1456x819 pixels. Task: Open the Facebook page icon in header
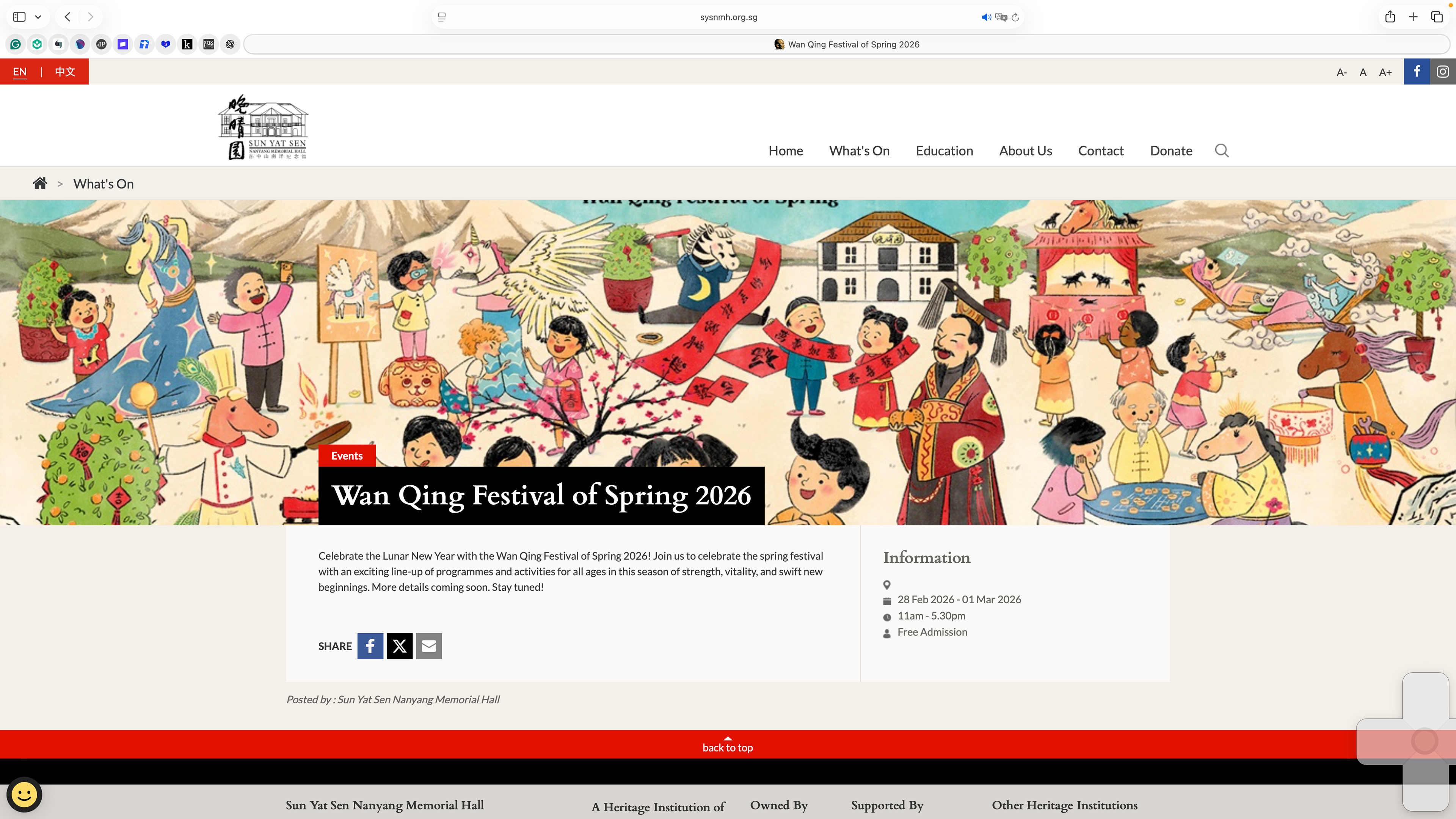pyautogui.click(x=1417, y=72)
